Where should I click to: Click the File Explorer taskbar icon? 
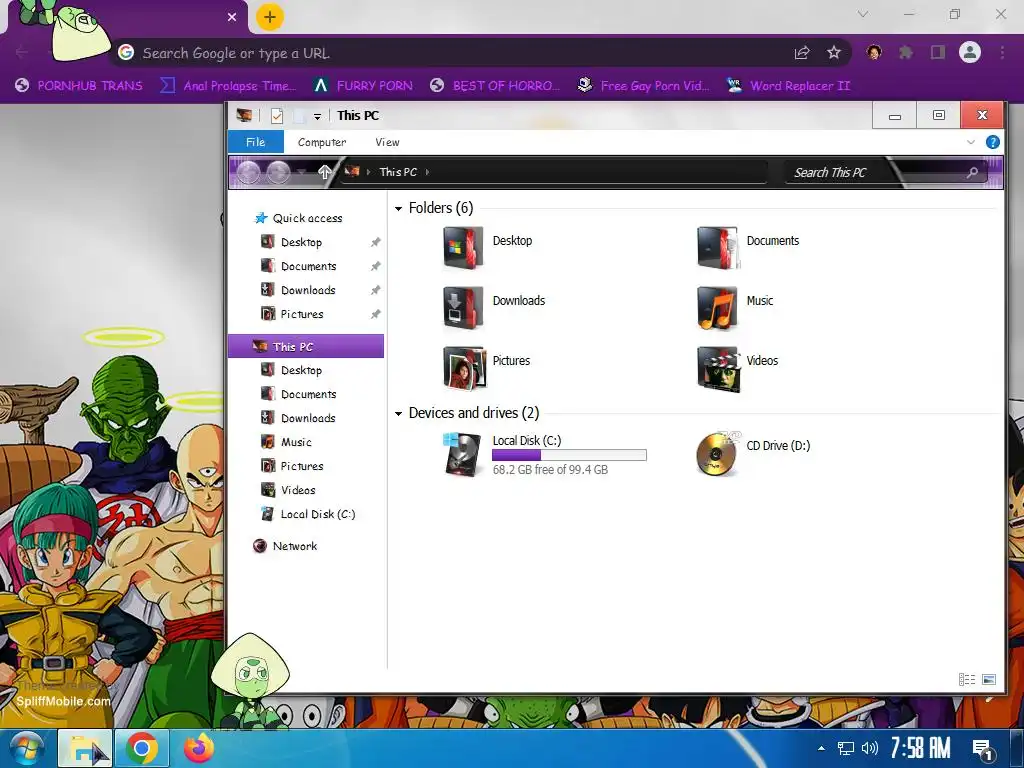86,748
